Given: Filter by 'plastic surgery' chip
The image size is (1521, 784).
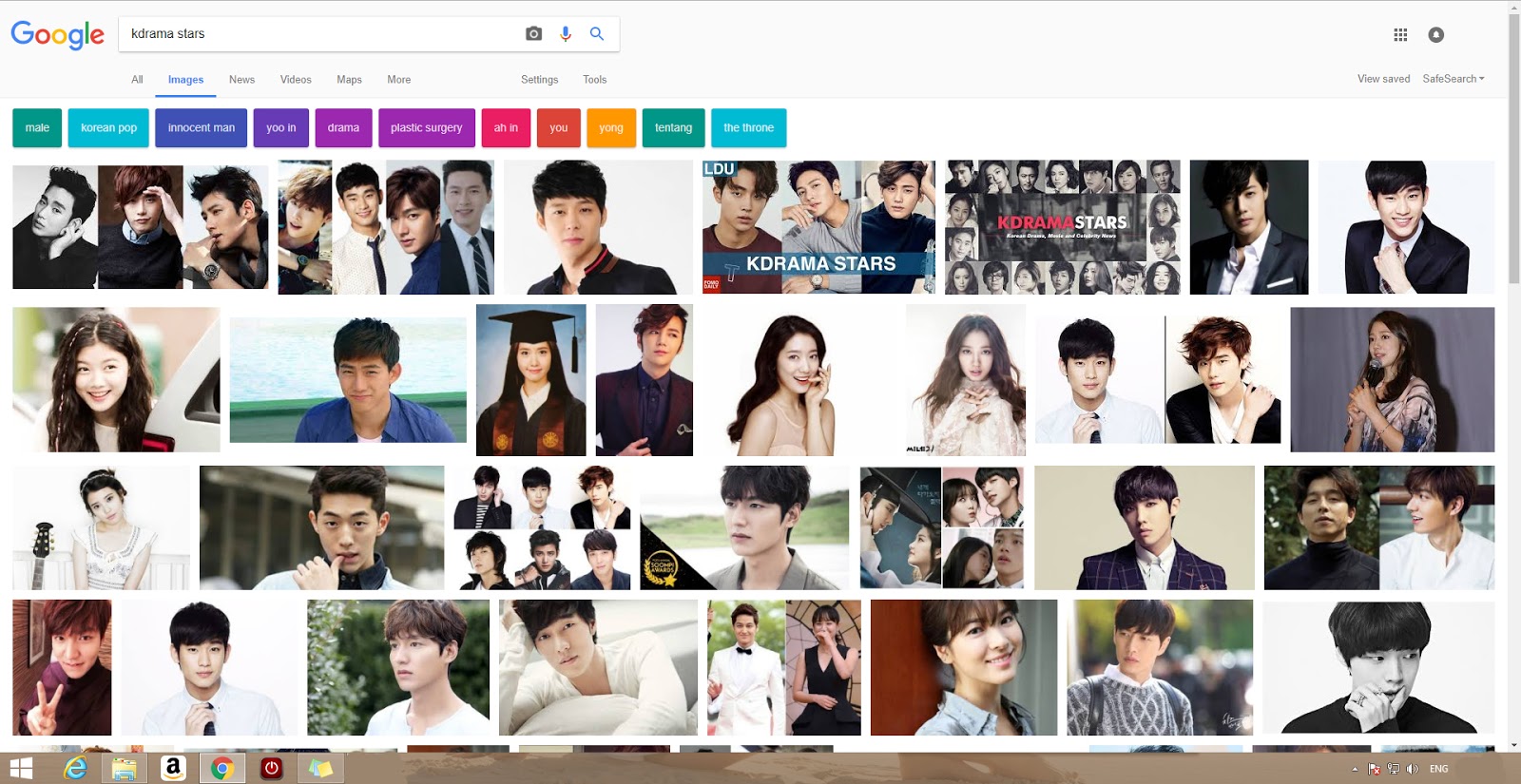Looking at the screenshot, I should click(x=426, y=127).
